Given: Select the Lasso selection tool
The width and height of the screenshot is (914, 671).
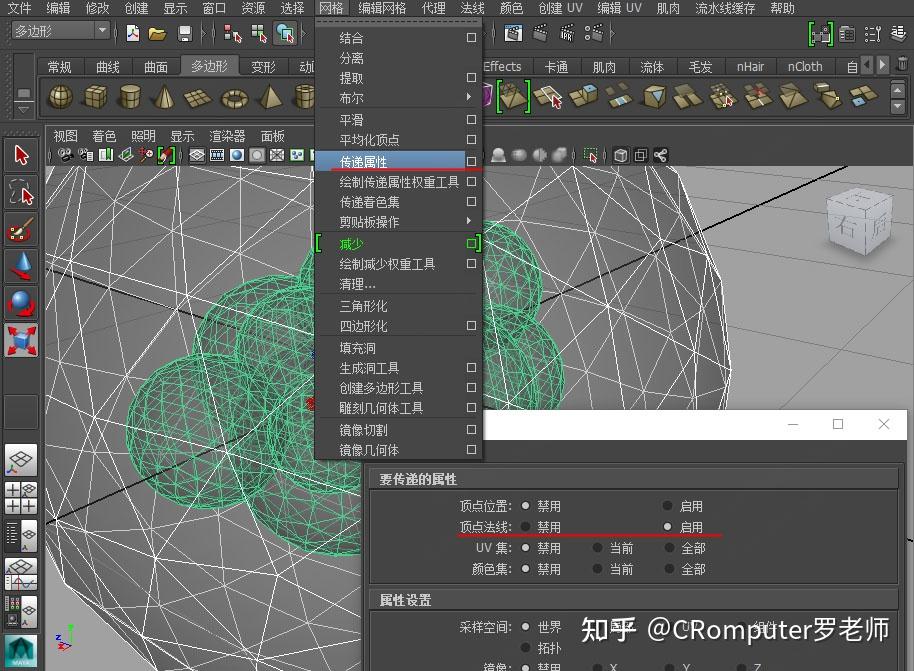Looking at the screenshot, I should (21, 192).
